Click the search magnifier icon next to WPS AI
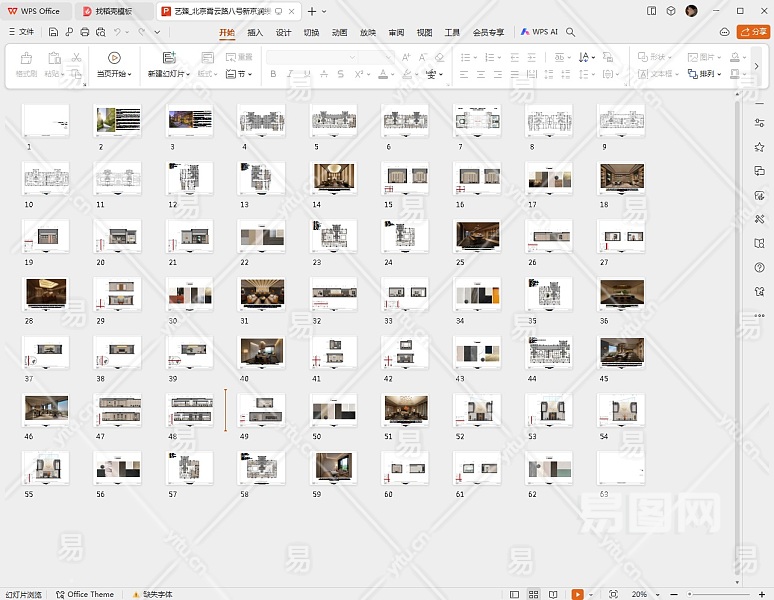Viewport: 774px width, 600px height. tap(571, 32)
